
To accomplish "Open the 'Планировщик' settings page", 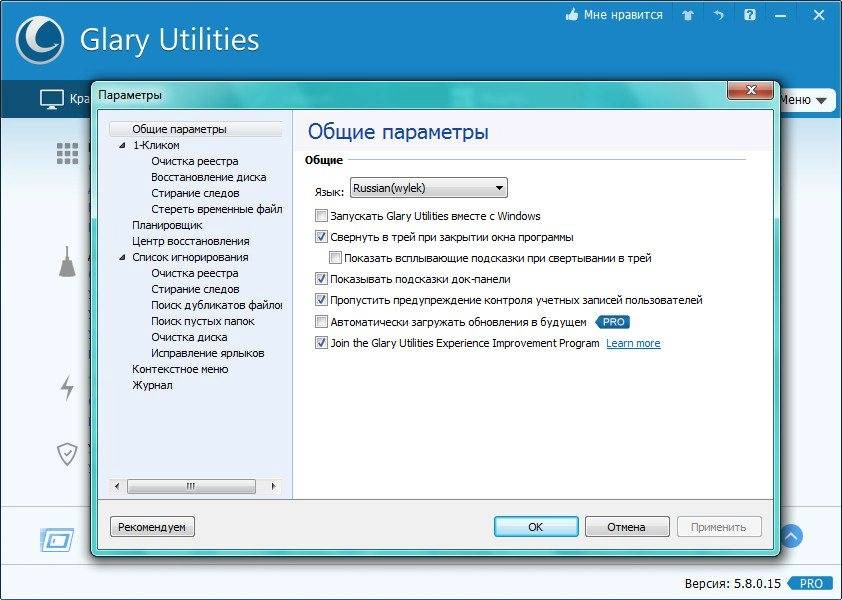I will [167, 225].
